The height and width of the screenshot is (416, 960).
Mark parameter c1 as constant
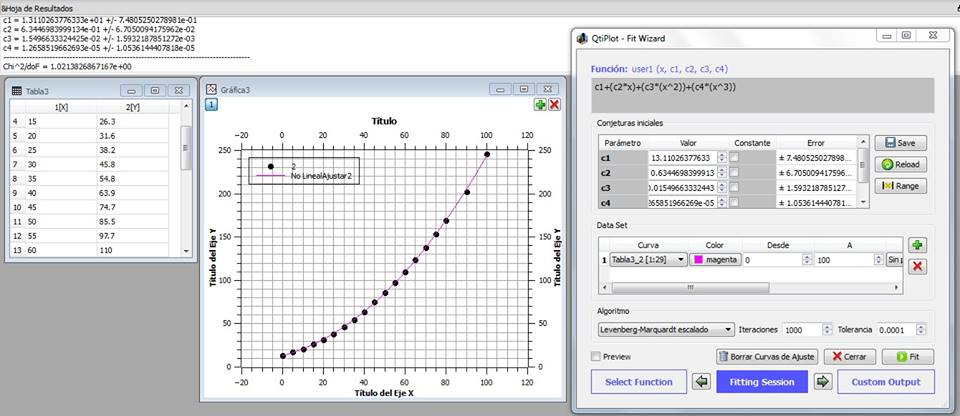point(734,157)
